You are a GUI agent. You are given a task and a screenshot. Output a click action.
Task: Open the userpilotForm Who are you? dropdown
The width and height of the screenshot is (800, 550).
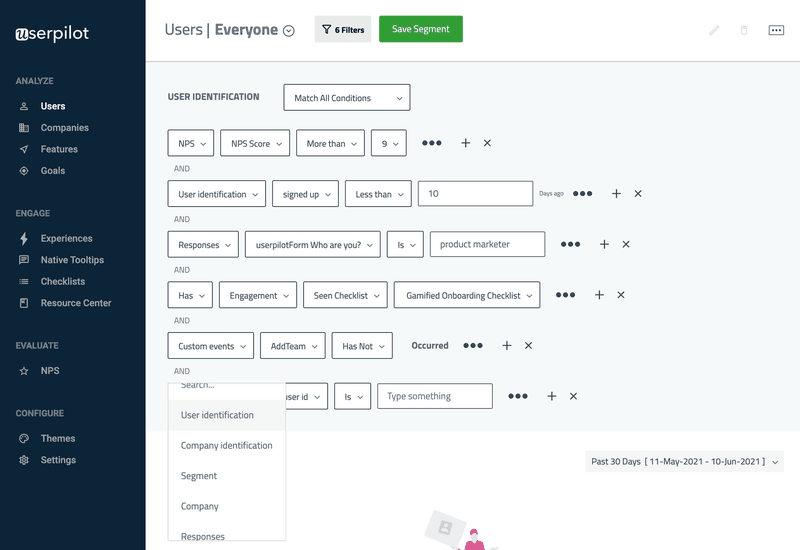click(x=313, y=244)
